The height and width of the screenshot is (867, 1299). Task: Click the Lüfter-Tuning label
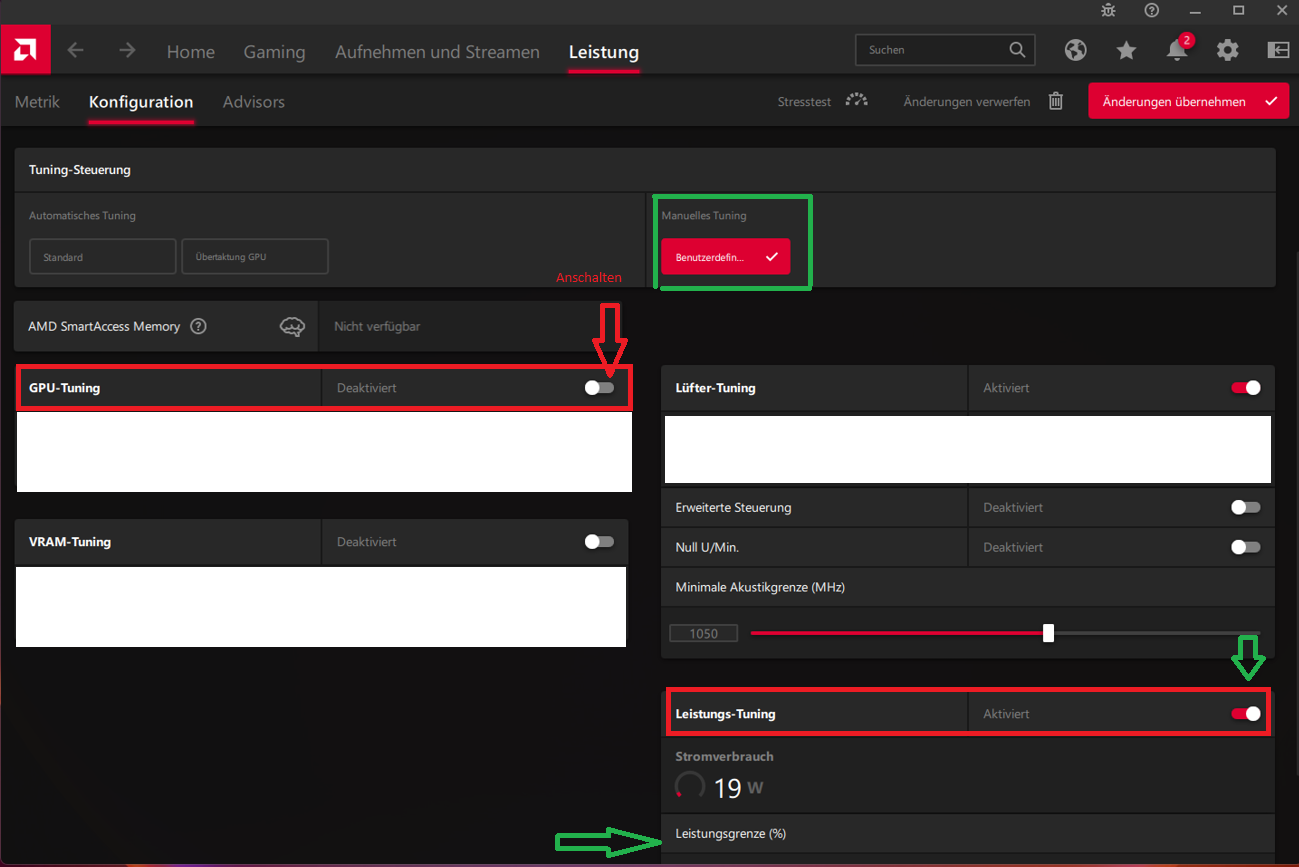(716, 387)
